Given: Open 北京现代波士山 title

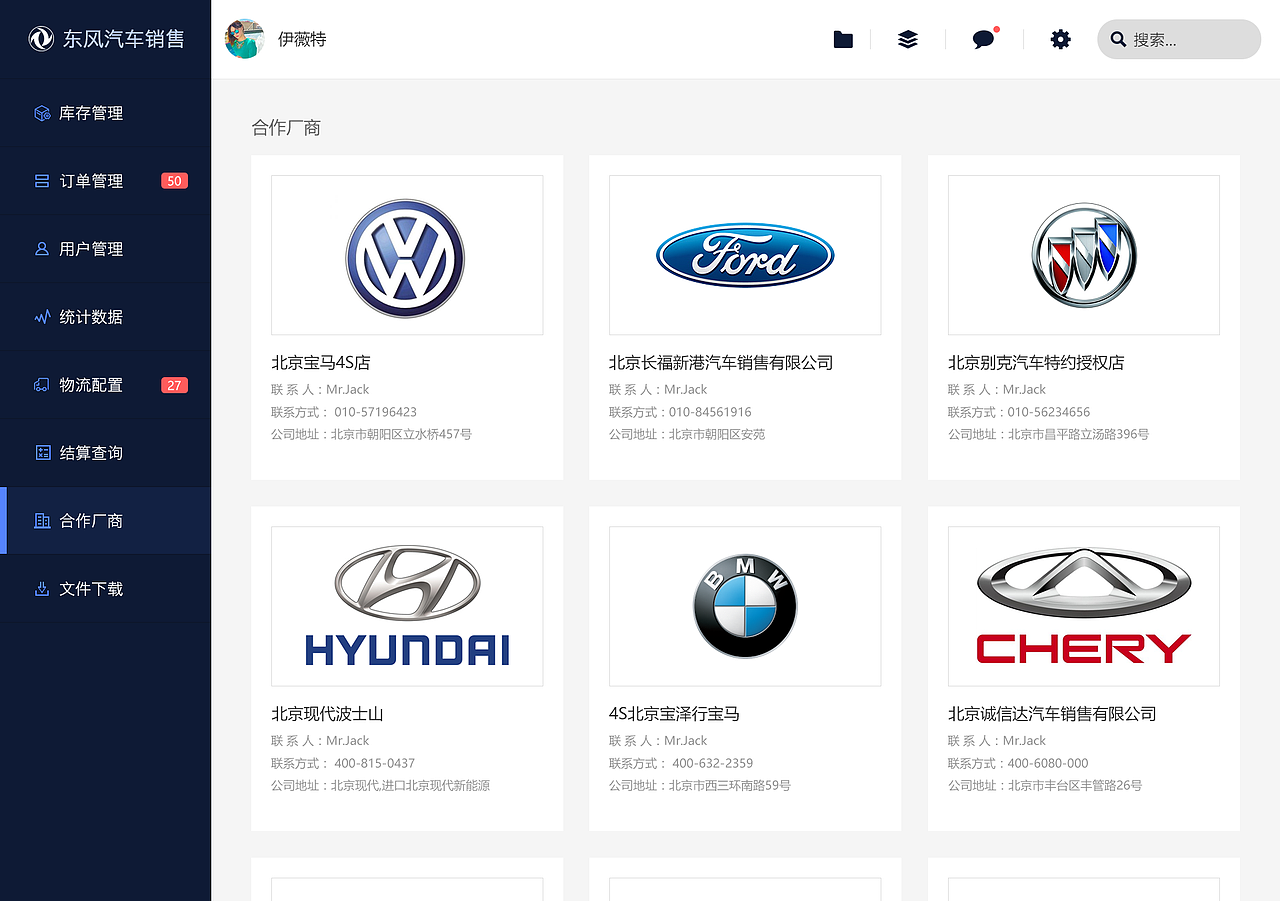Looking at the screenshot, I should (x=327, y=714).
